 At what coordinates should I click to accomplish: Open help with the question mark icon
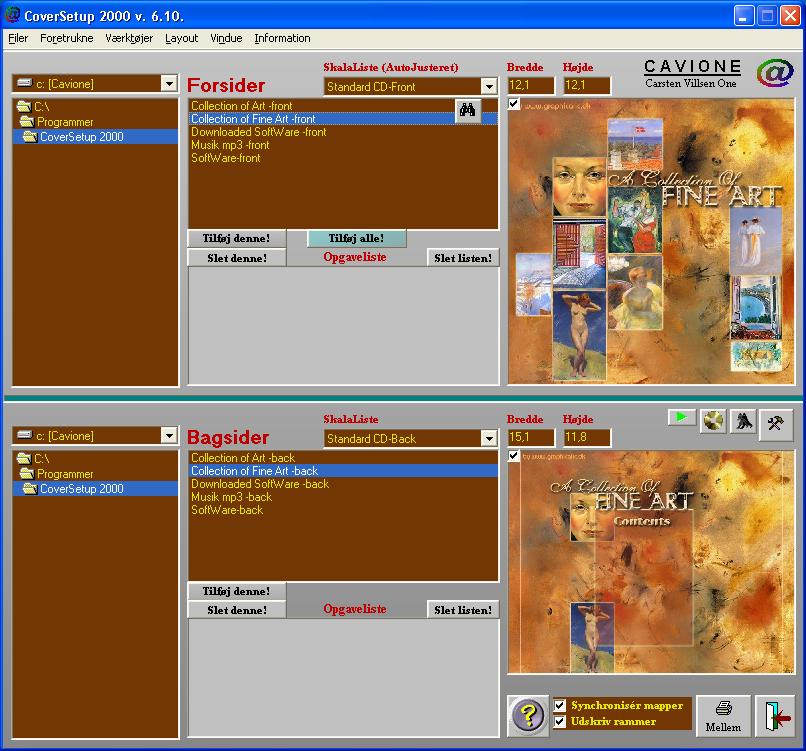(x=528, y=716)
